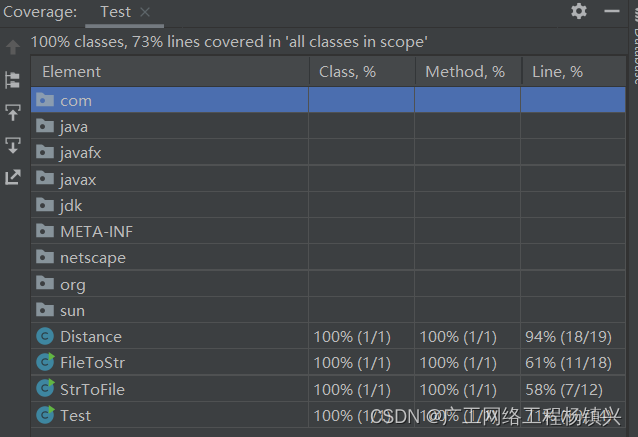
Task: Close the Test coverage tab
Action: pyautogui.click(x=145, y=12)
